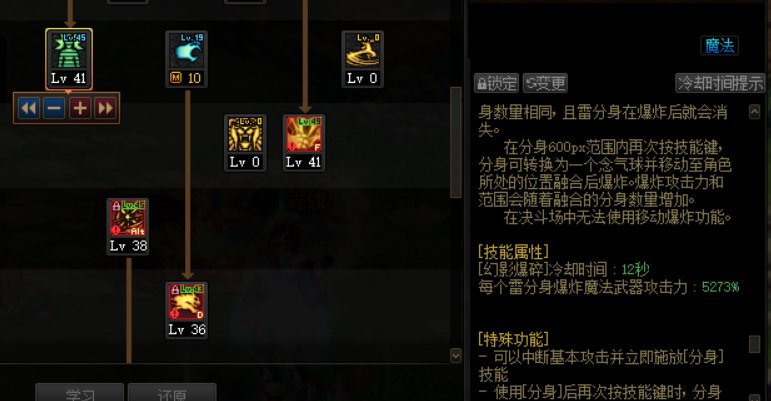This screenshot has width=771, height=401.
Task: Reduce skill to minimum with double-left arrow
Action: 29,108
